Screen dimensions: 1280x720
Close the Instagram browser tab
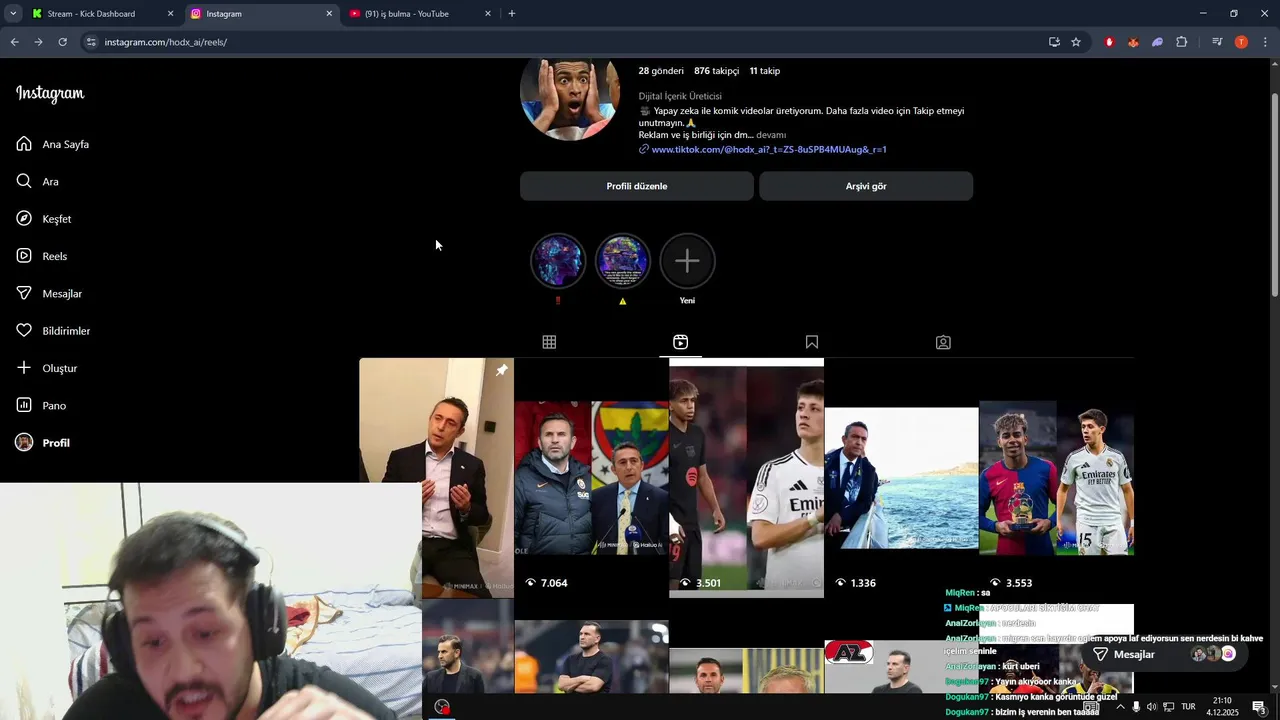click(329, 14)
